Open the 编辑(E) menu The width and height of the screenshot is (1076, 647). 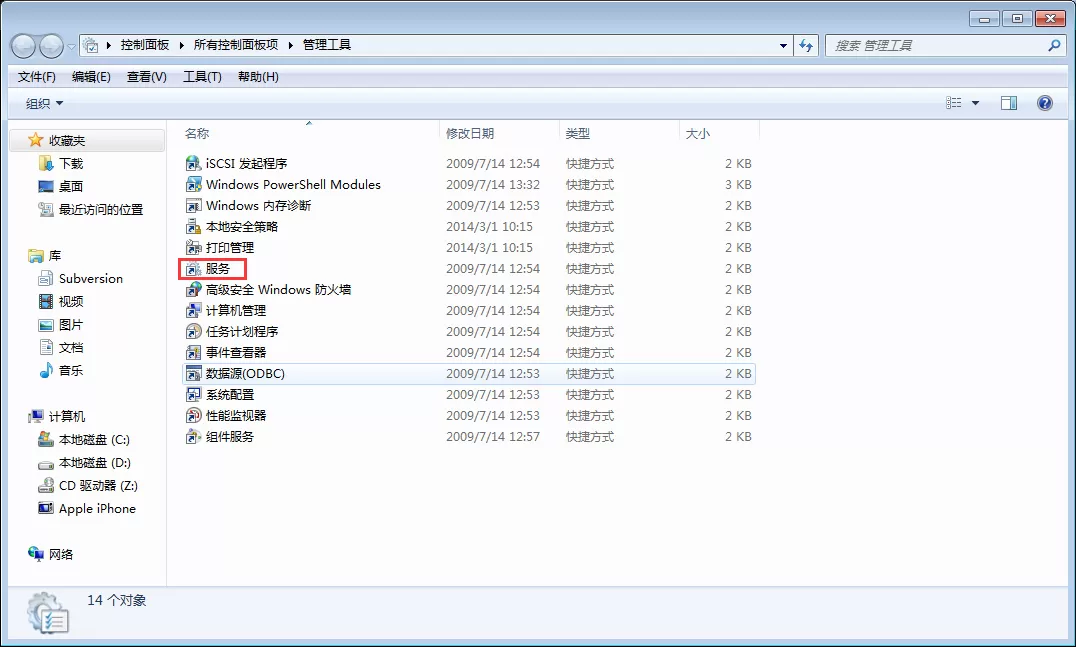coord(91,77)
